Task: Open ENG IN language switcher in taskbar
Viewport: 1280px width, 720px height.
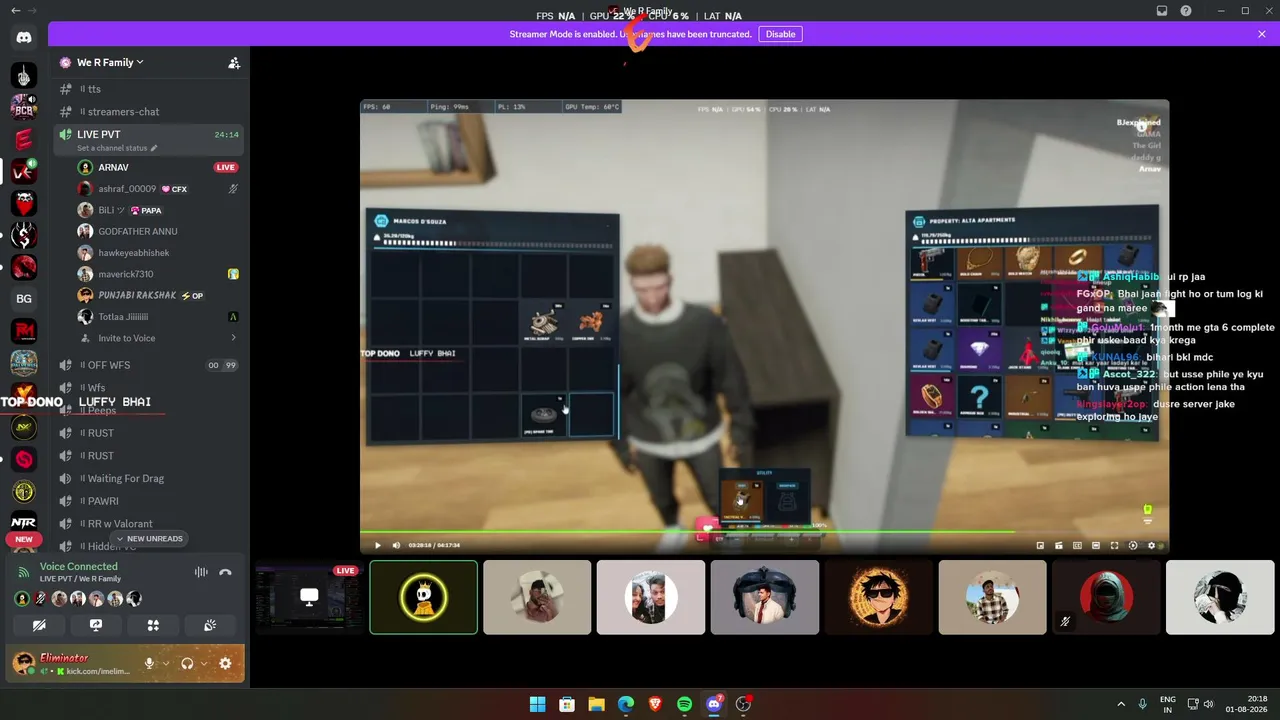Action: 1167,704
